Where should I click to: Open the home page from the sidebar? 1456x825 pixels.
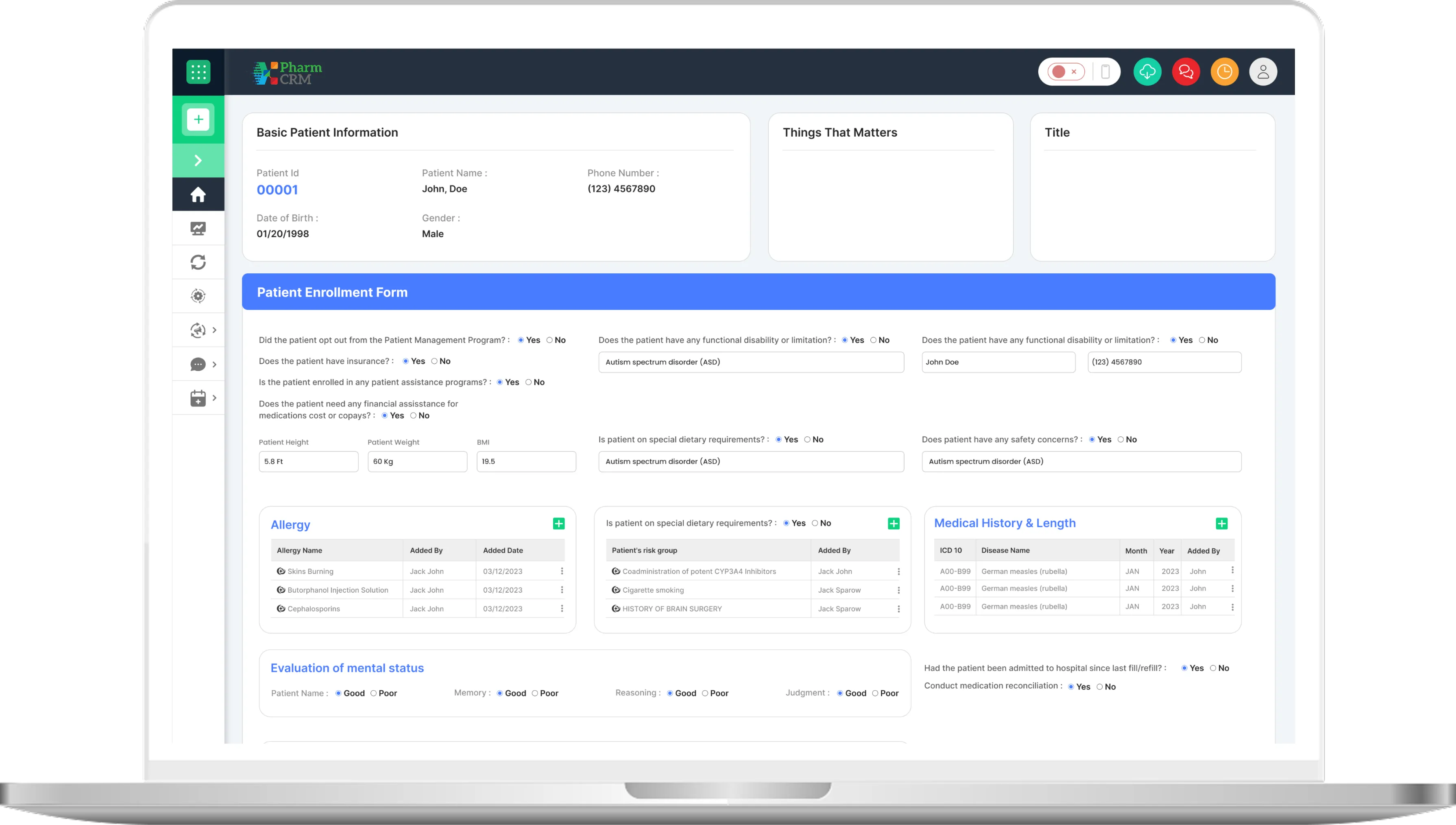198,194
